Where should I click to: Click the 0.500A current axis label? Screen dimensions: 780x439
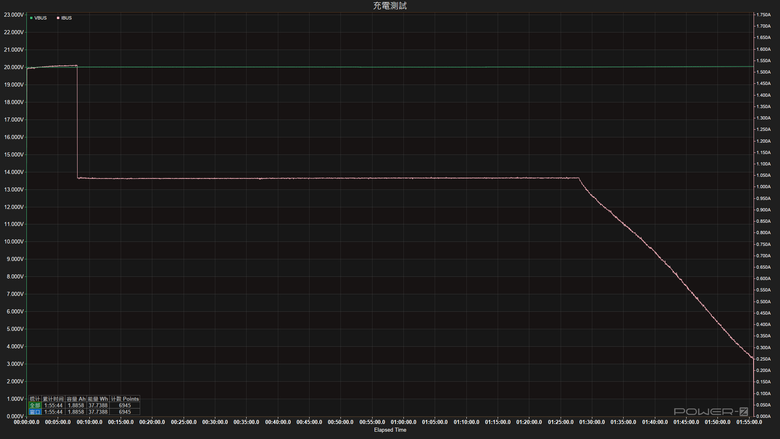tap(764, 301)
